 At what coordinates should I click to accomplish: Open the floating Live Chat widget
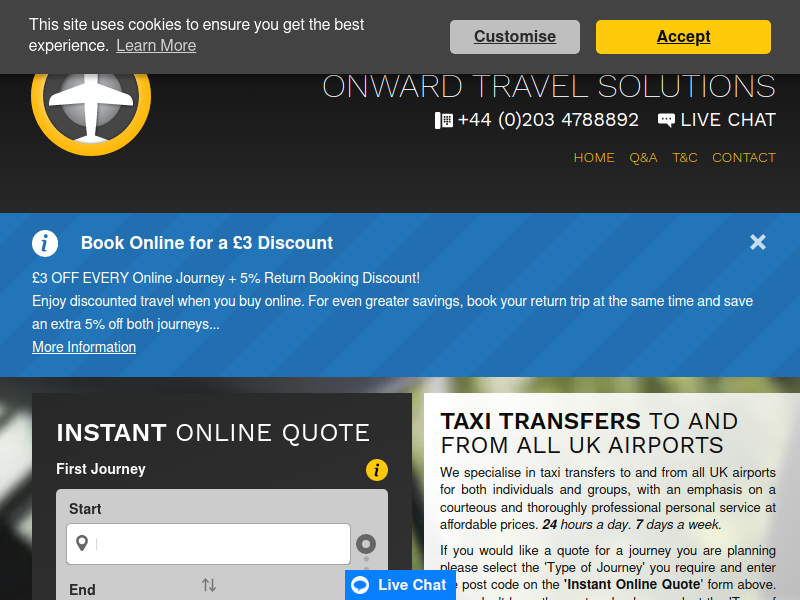[x=400, y=585]
